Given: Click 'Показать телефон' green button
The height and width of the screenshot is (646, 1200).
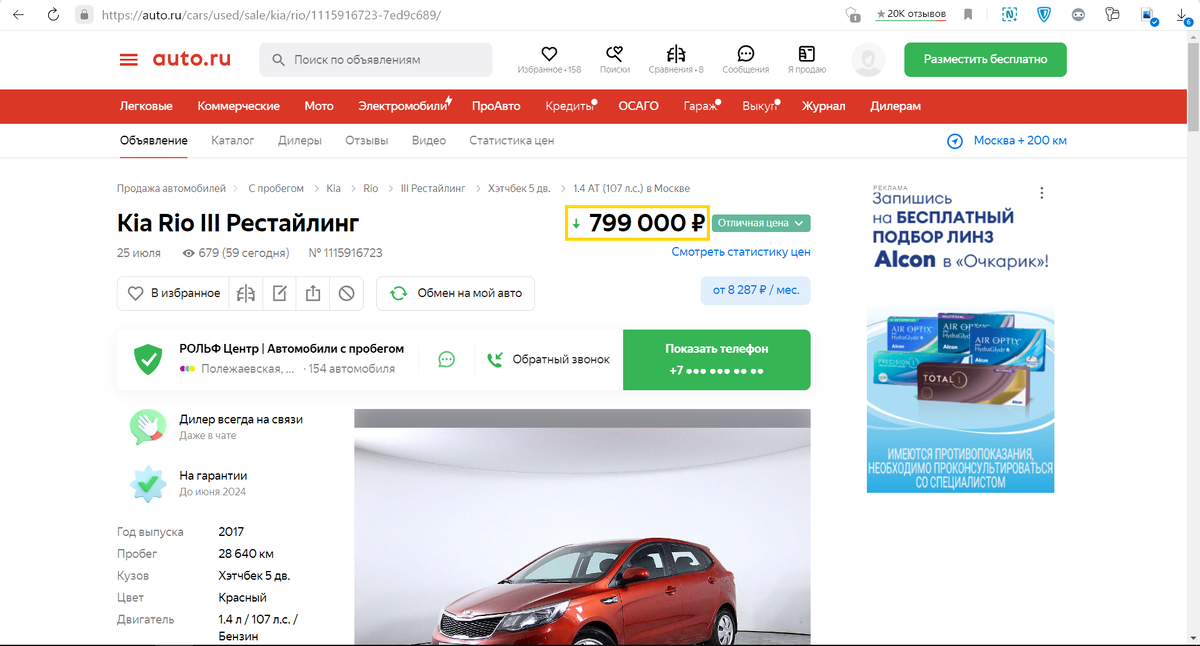Looking at the screenshot, I should click(x=717, y=360).
